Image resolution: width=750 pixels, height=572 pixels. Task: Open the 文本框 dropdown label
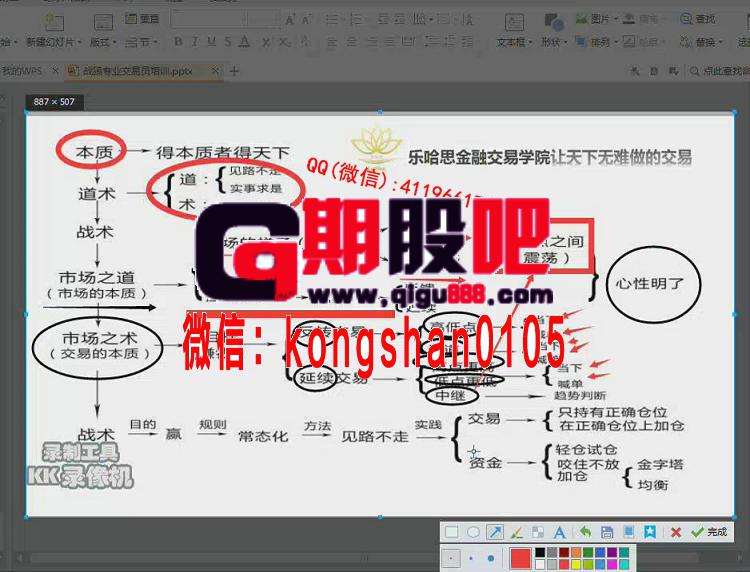pos(515,43)
